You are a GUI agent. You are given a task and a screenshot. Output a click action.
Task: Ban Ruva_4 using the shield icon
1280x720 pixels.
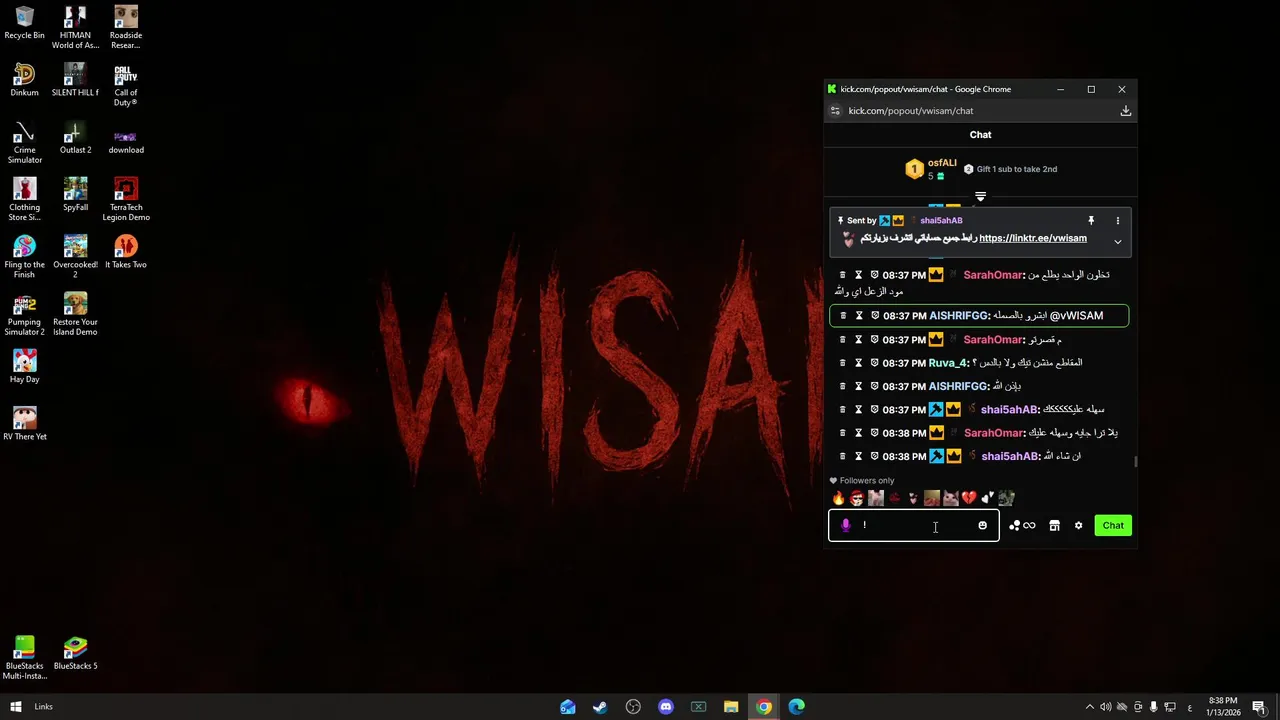874,363
